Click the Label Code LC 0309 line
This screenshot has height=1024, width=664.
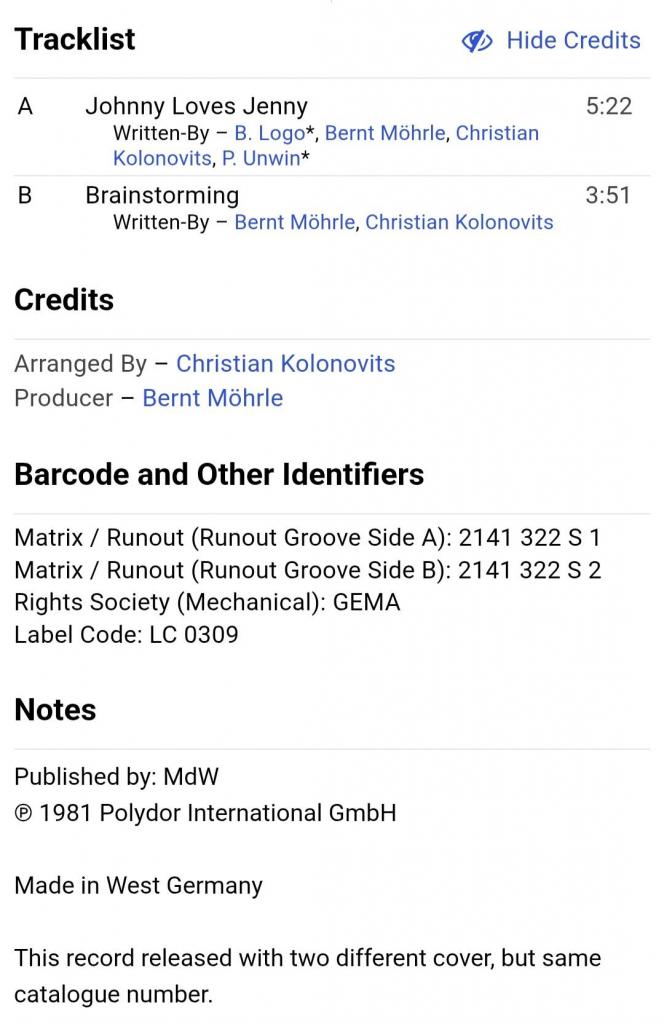click(126, 634)
